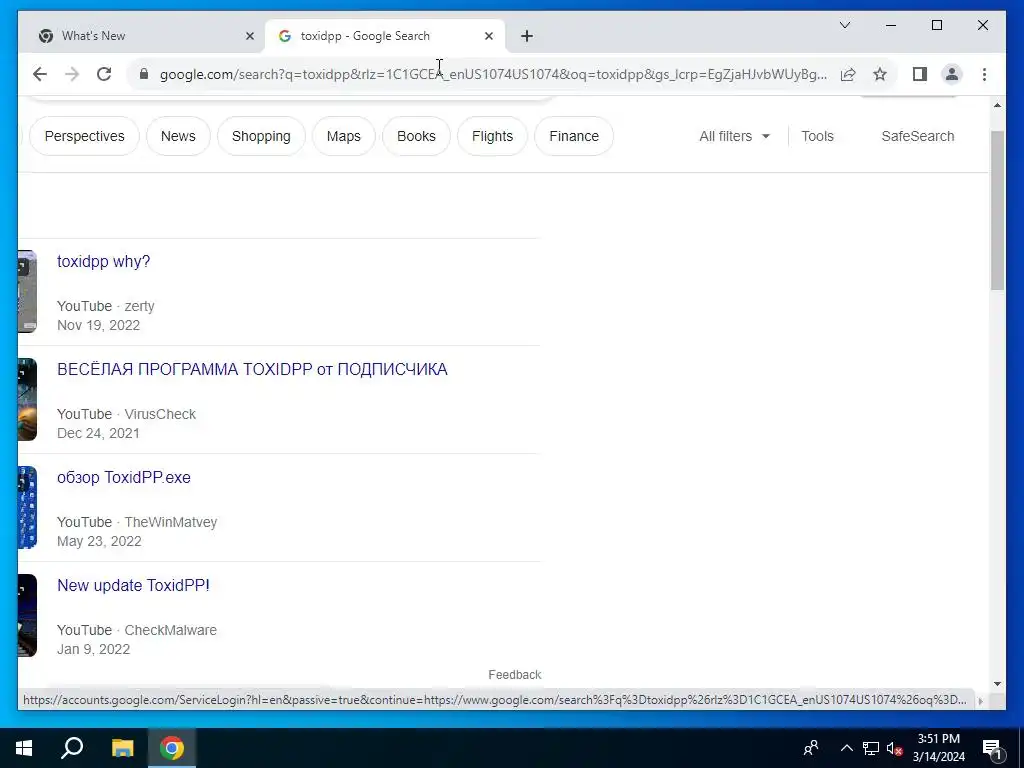Screen dimensions: 1024x768
Task: Go back using the browser back arrow
Action: [x=40, y=74]
